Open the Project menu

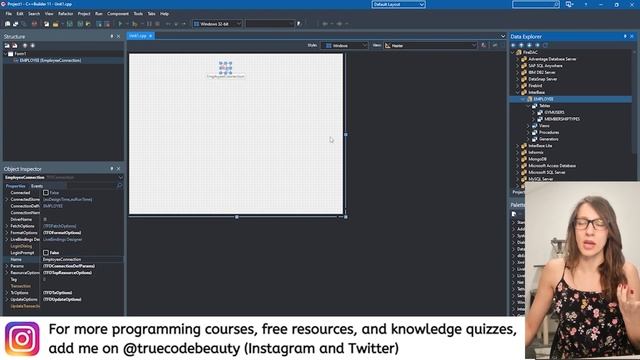(x=84, y=14)
